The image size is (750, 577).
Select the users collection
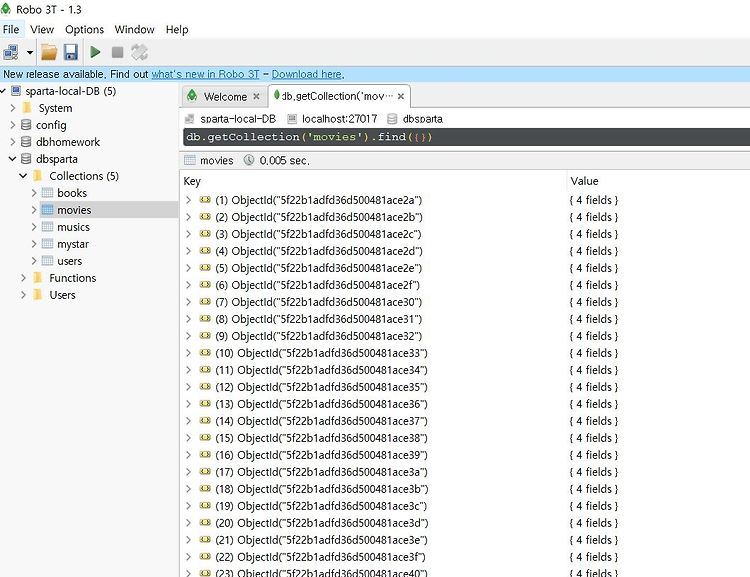69,261
